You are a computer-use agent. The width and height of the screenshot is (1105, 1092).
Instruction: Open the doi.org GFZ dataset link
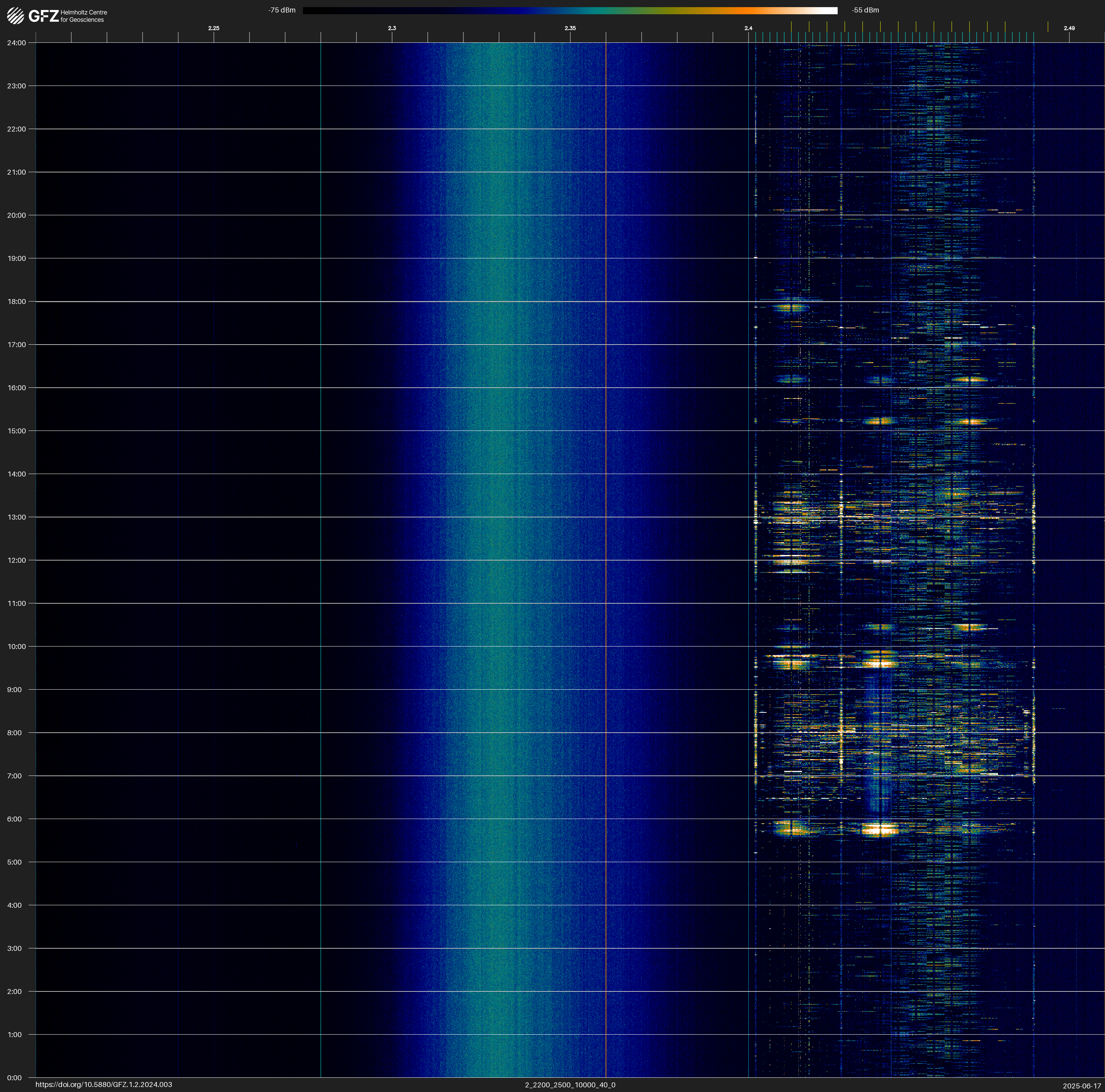coord(103,1085)
